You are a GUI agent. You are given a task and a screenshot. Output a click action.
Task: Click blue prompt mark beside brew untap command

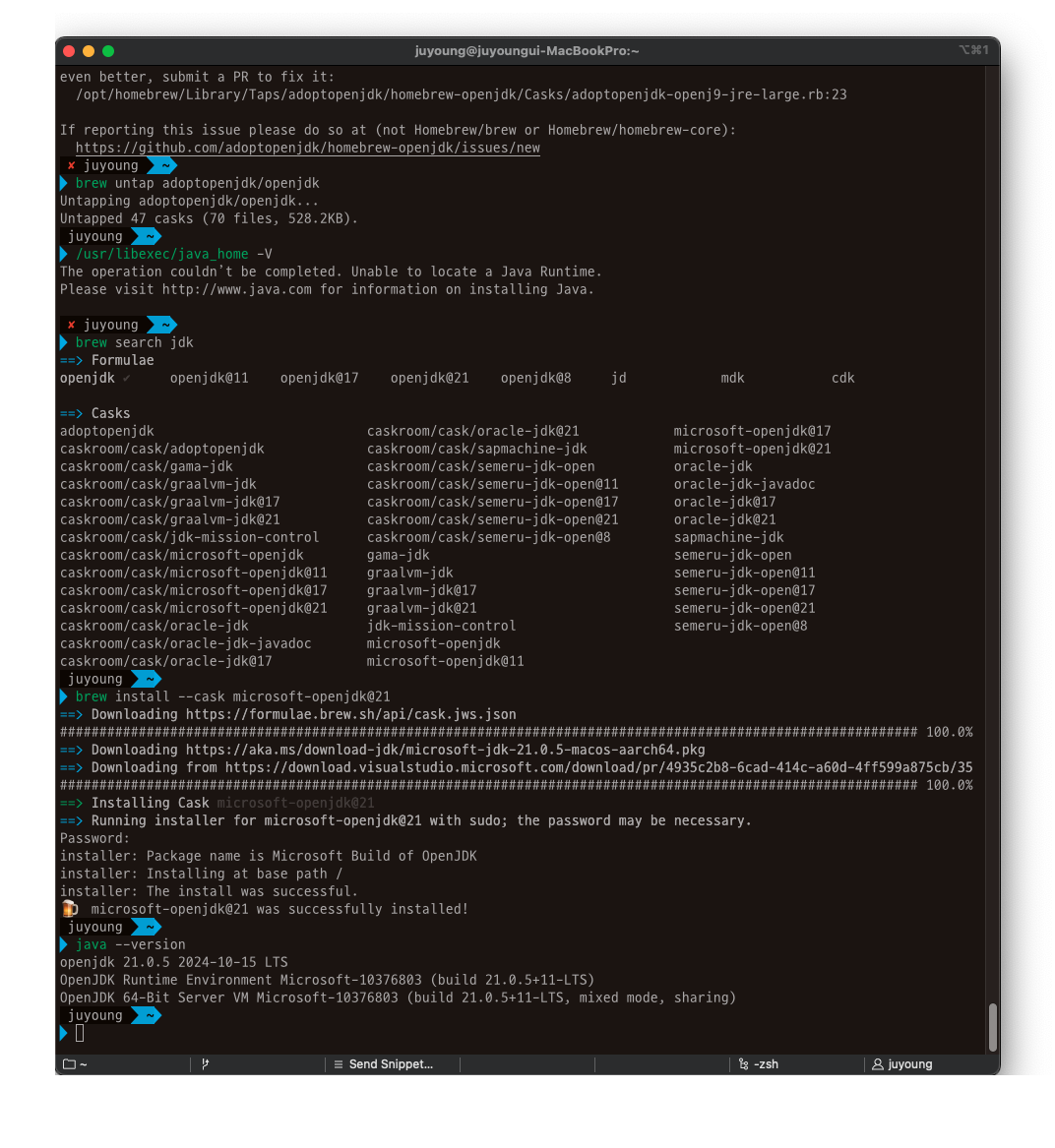pos(64,184)
